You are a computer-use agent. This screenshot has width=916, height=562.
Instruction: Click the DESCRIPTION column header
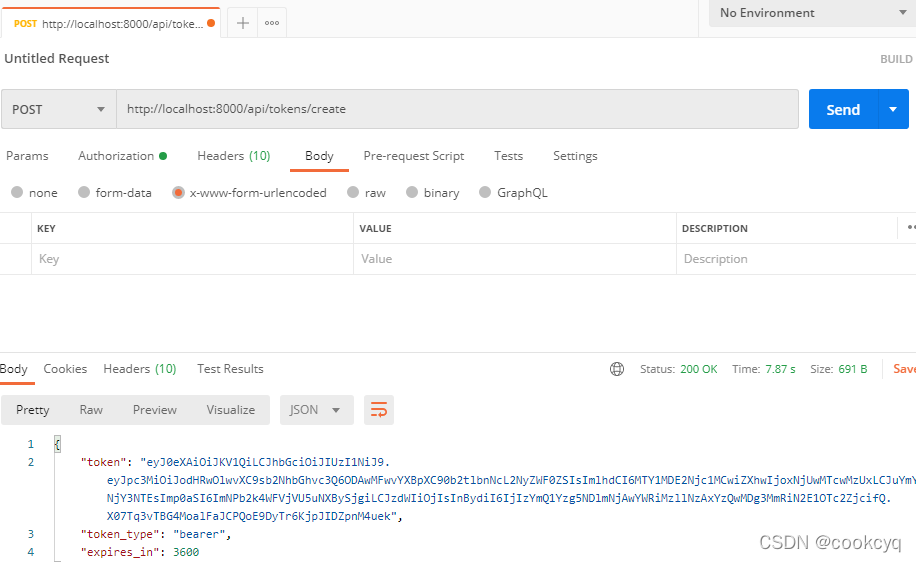click(x=714, y=228)
